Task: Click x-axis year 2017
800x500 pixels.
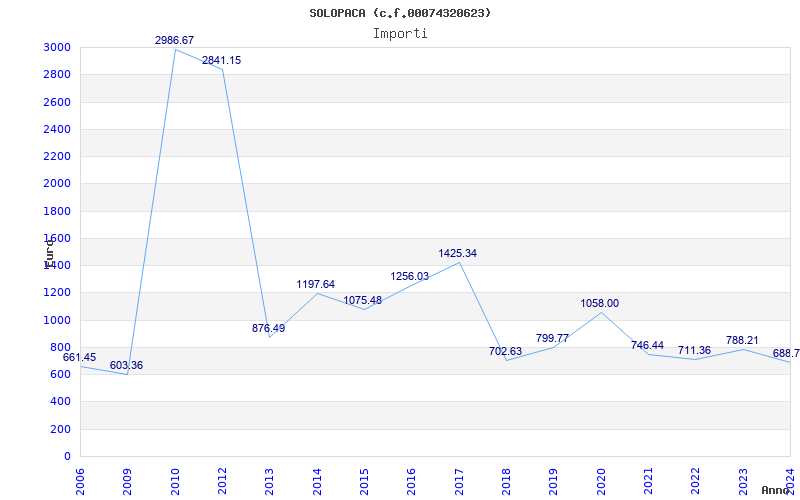Action: pos(459,482)
